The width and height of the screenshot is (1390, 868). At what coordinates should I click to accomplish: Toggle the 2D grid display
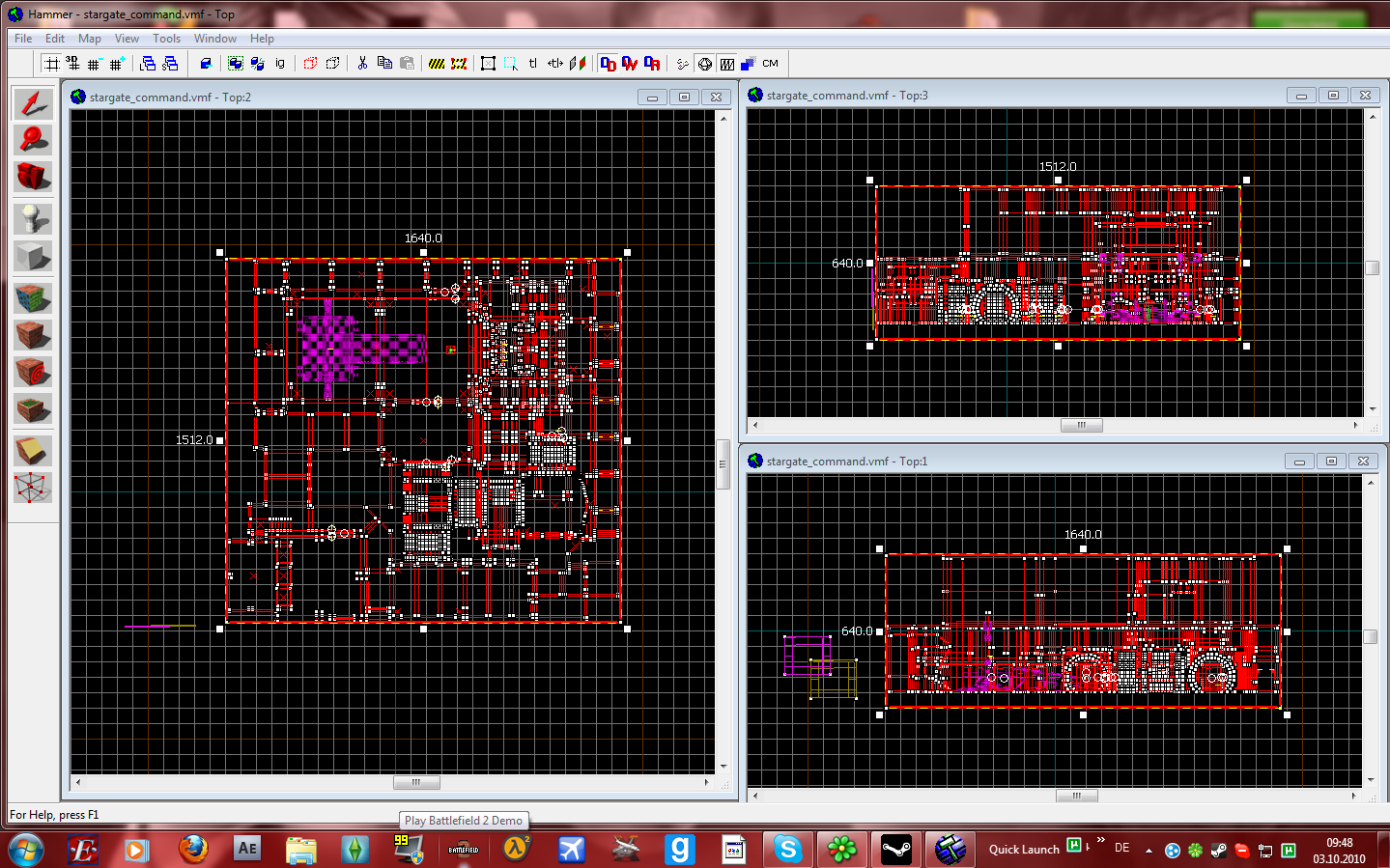click(x=51, y=64)
